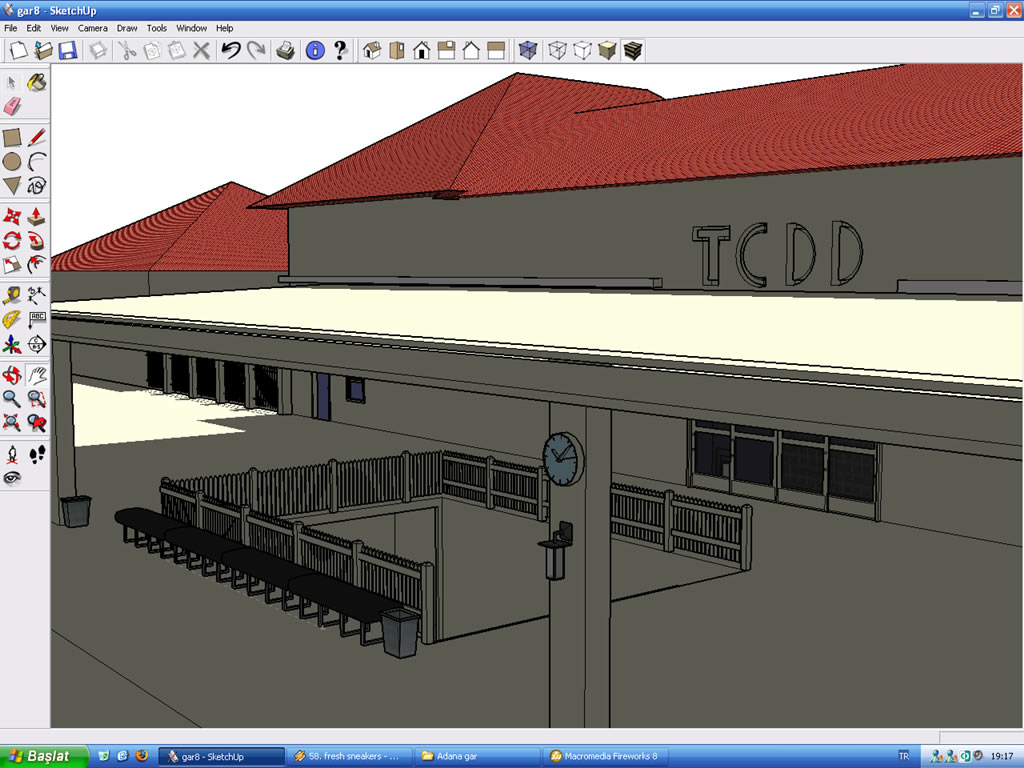The image size is (1024, 768).
Task: Activate the Walk footprints tool
Action: [37, 454]
